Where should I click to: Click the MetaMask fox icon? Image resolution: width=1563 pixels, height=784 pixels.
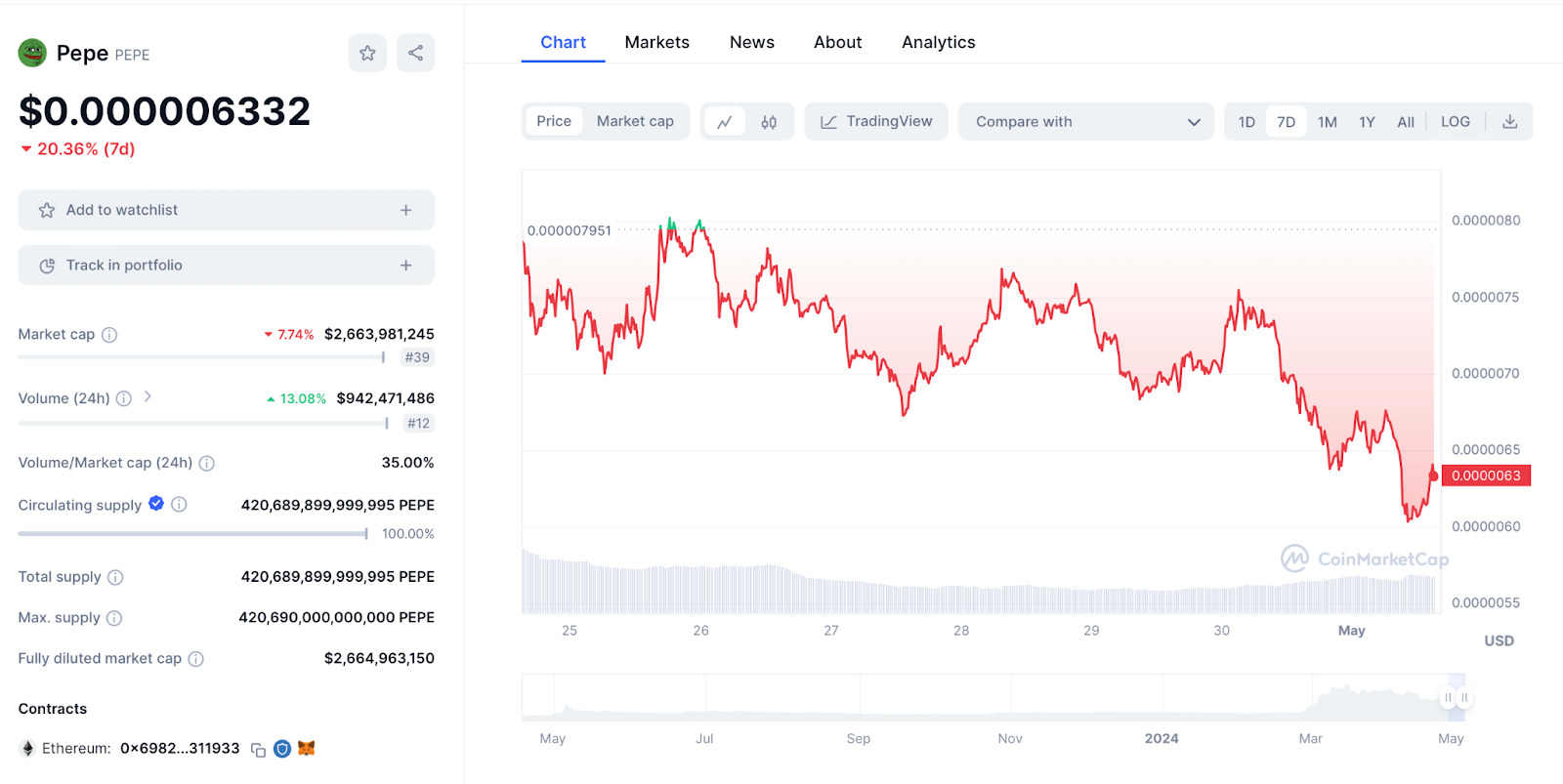click(x=307, y=749)
